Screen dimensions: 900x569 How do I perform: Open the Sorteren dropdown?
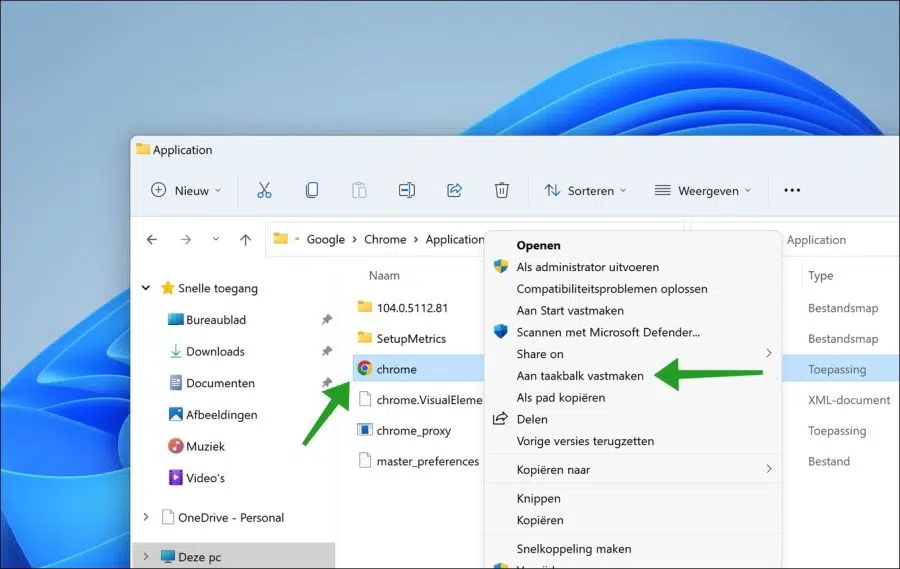[x=585, y=190]
